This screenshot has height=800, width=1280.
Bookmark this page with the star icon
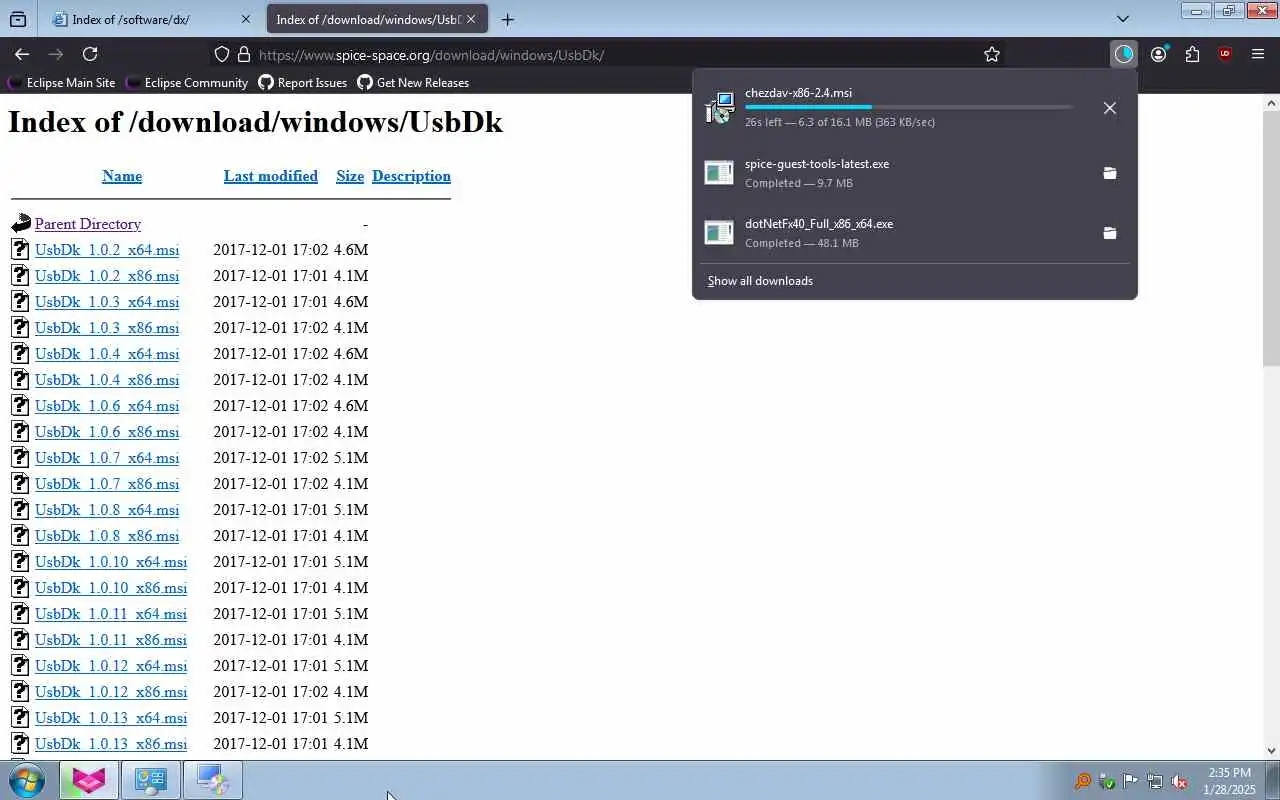coord(992,54)
